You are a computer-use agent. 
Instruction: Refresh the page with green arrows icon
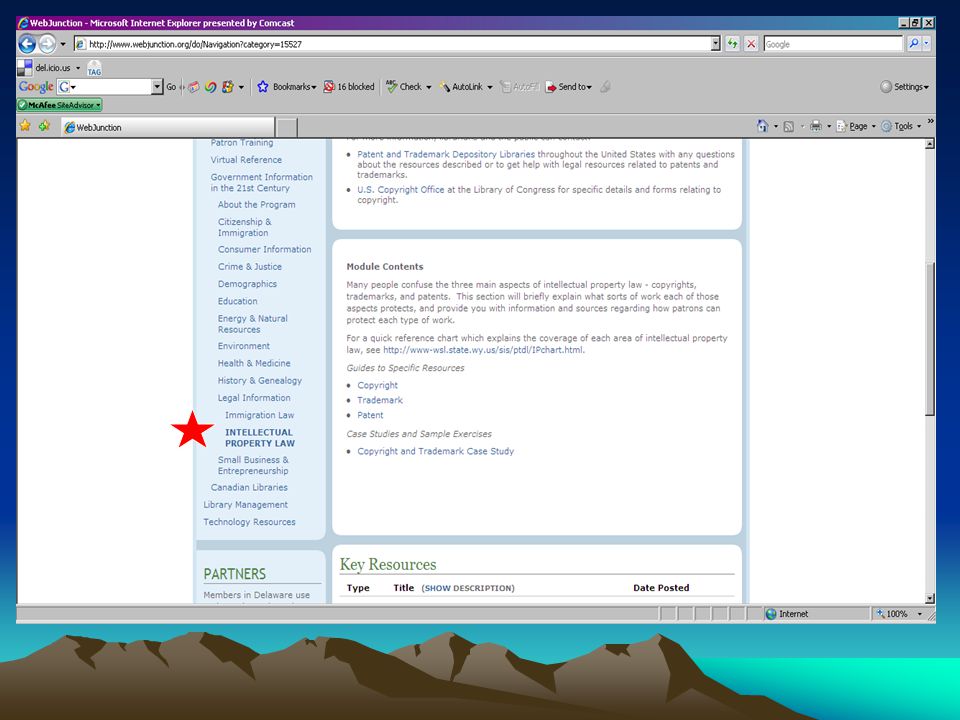pyautogui.click(x=732, y=44)
